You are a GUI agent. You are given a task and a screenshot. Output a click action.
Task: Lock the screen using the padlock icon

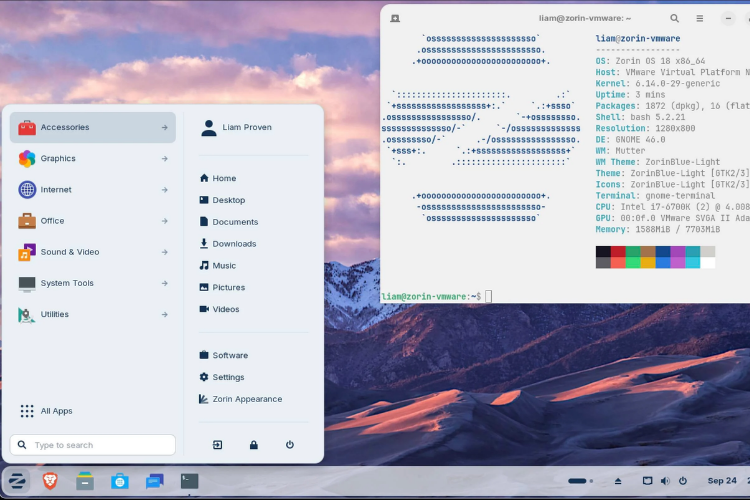tap(254, 445)
